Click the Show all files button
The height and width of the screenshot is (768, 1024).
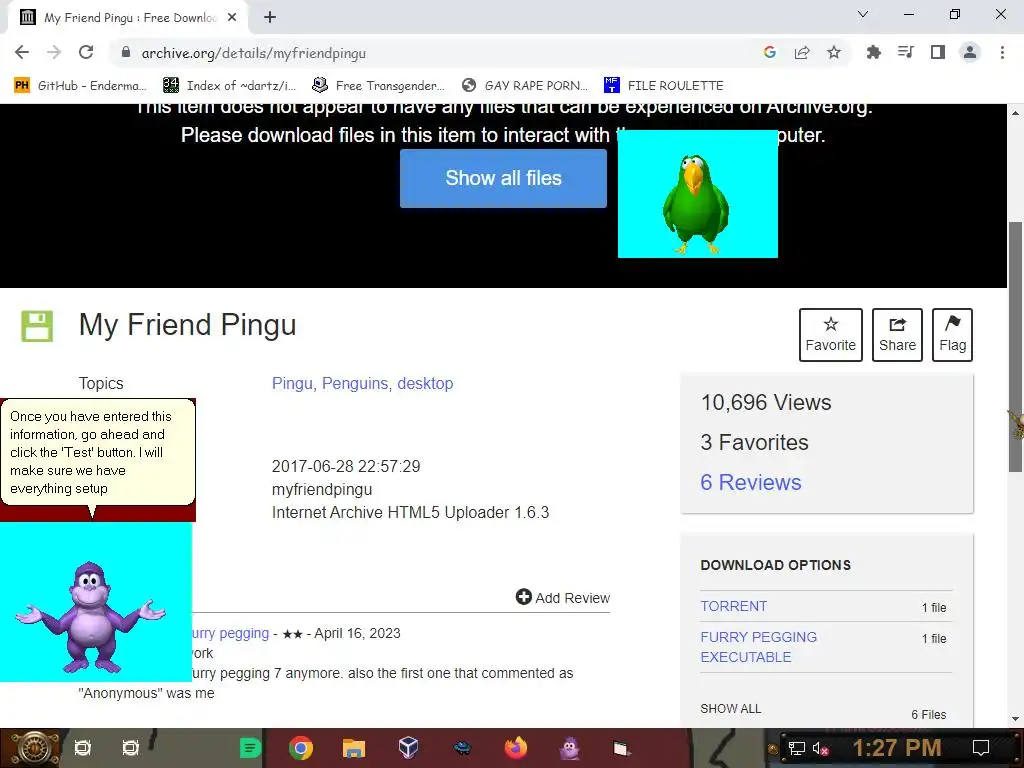point(503,178)
